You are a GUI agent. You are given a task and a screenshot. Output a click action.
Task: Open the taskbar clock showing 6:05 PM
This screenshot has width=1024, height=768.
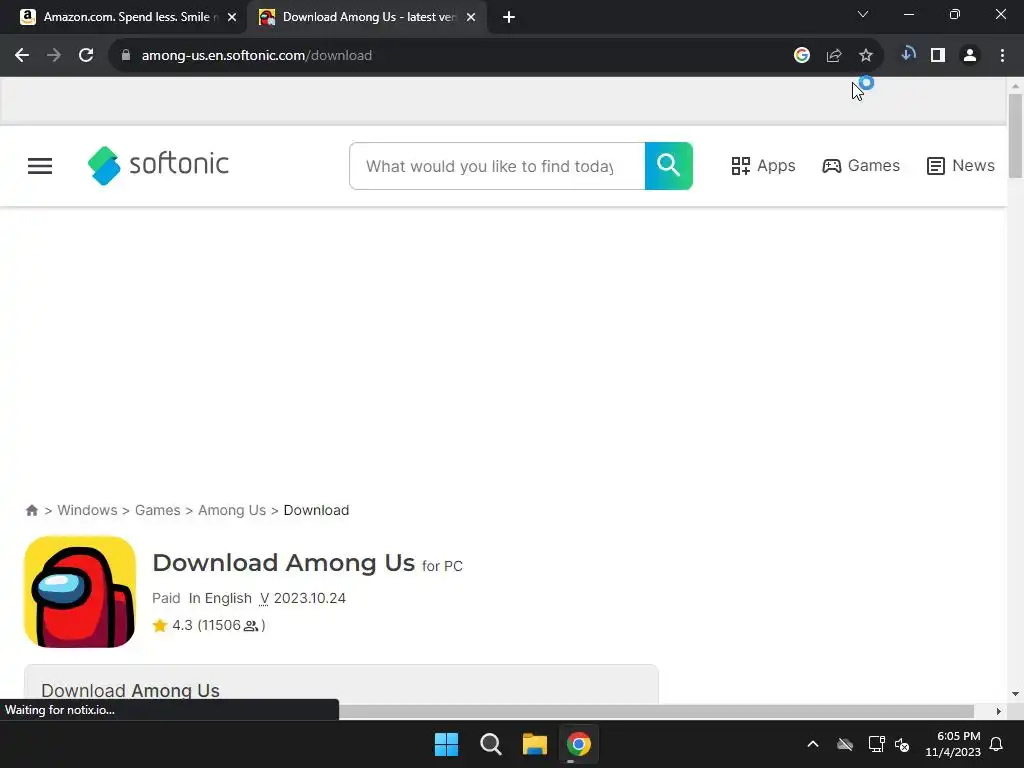pos(953,744)
